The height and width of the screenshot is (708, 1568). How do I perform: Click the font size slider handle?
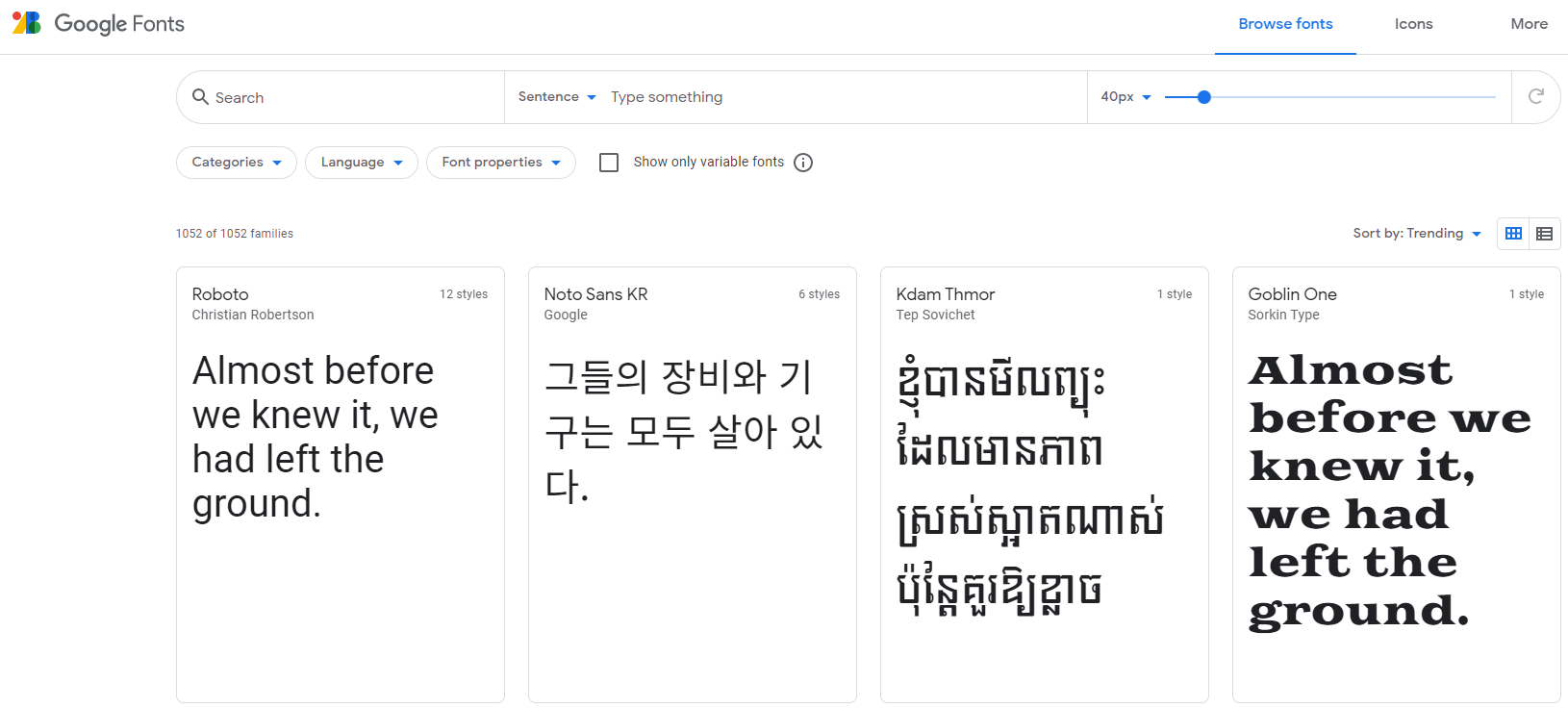pos(1203,97)
